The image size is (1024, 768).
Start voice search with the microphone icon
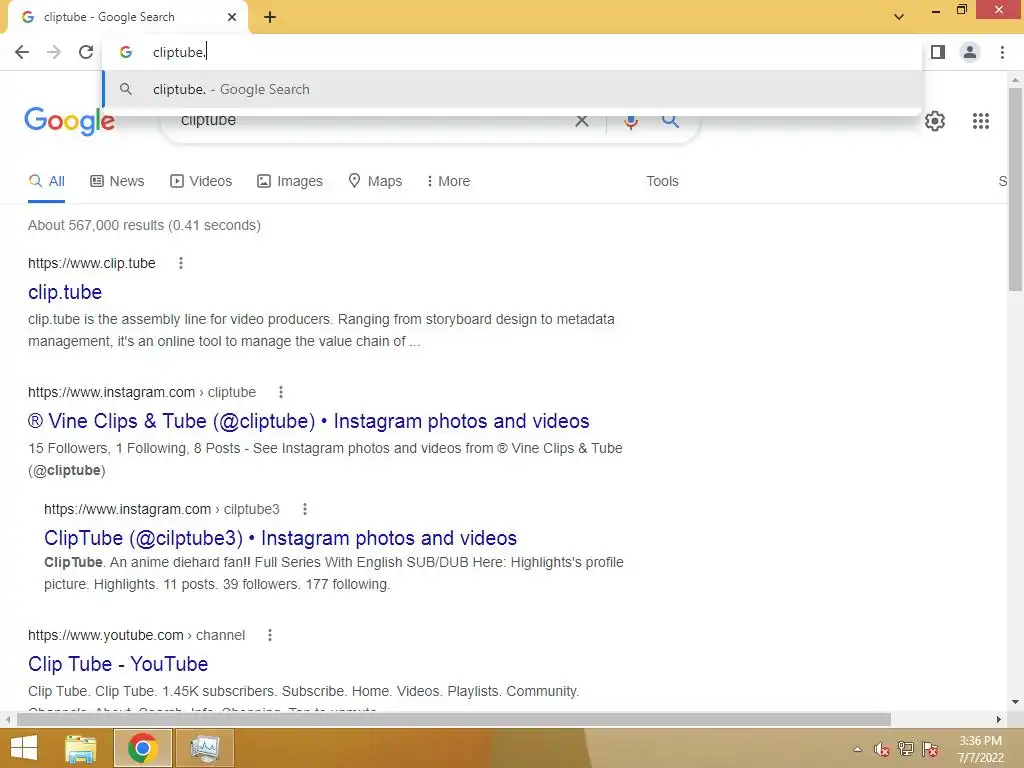(630, 121)
